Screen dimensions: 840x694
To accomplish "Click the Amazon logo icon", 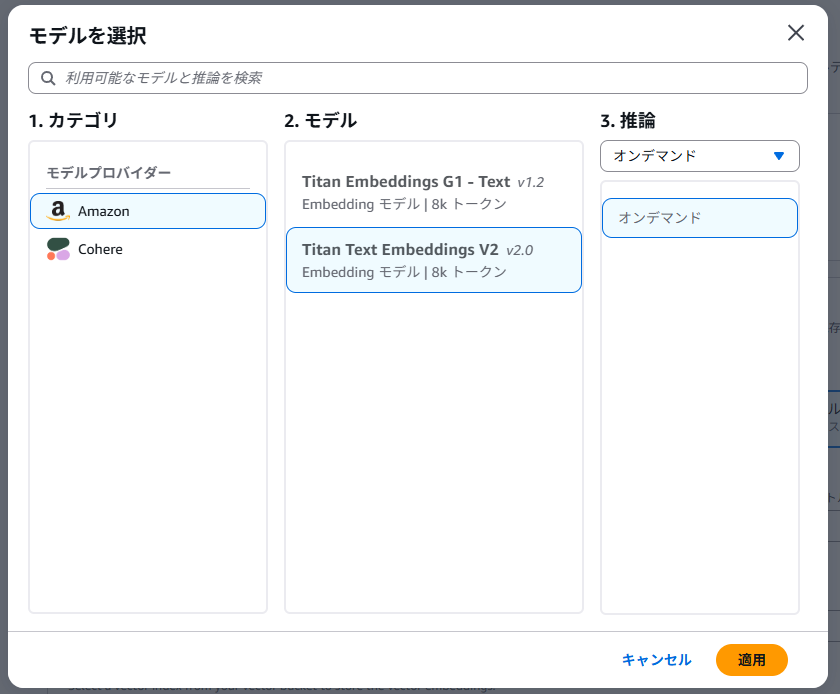I will [58, 211].
